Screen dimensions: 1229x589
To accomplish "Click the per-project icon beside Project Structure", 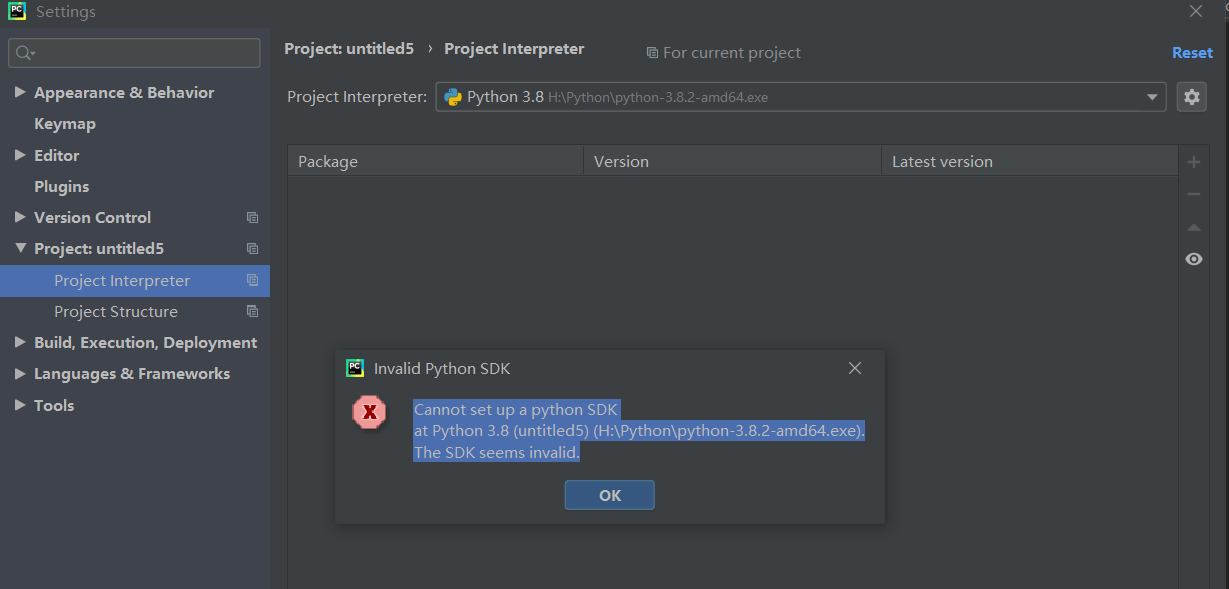I will (x=252, y=312).
